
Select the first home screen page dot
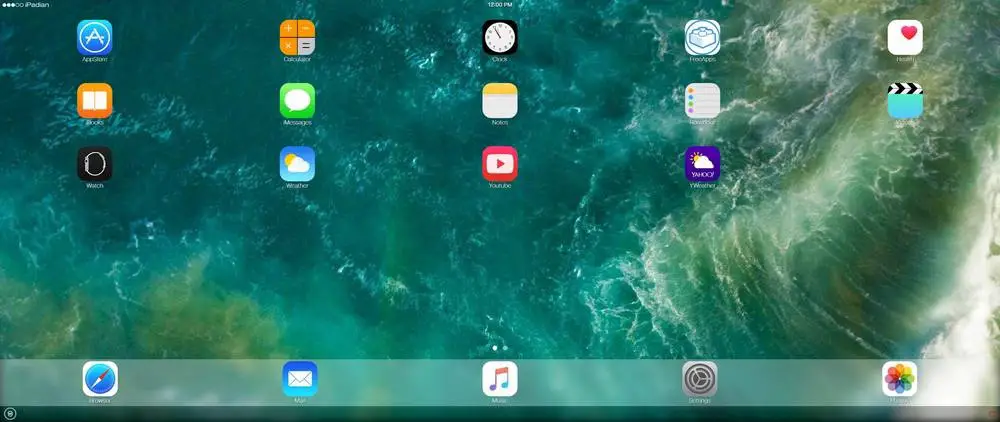coord(496,348)
